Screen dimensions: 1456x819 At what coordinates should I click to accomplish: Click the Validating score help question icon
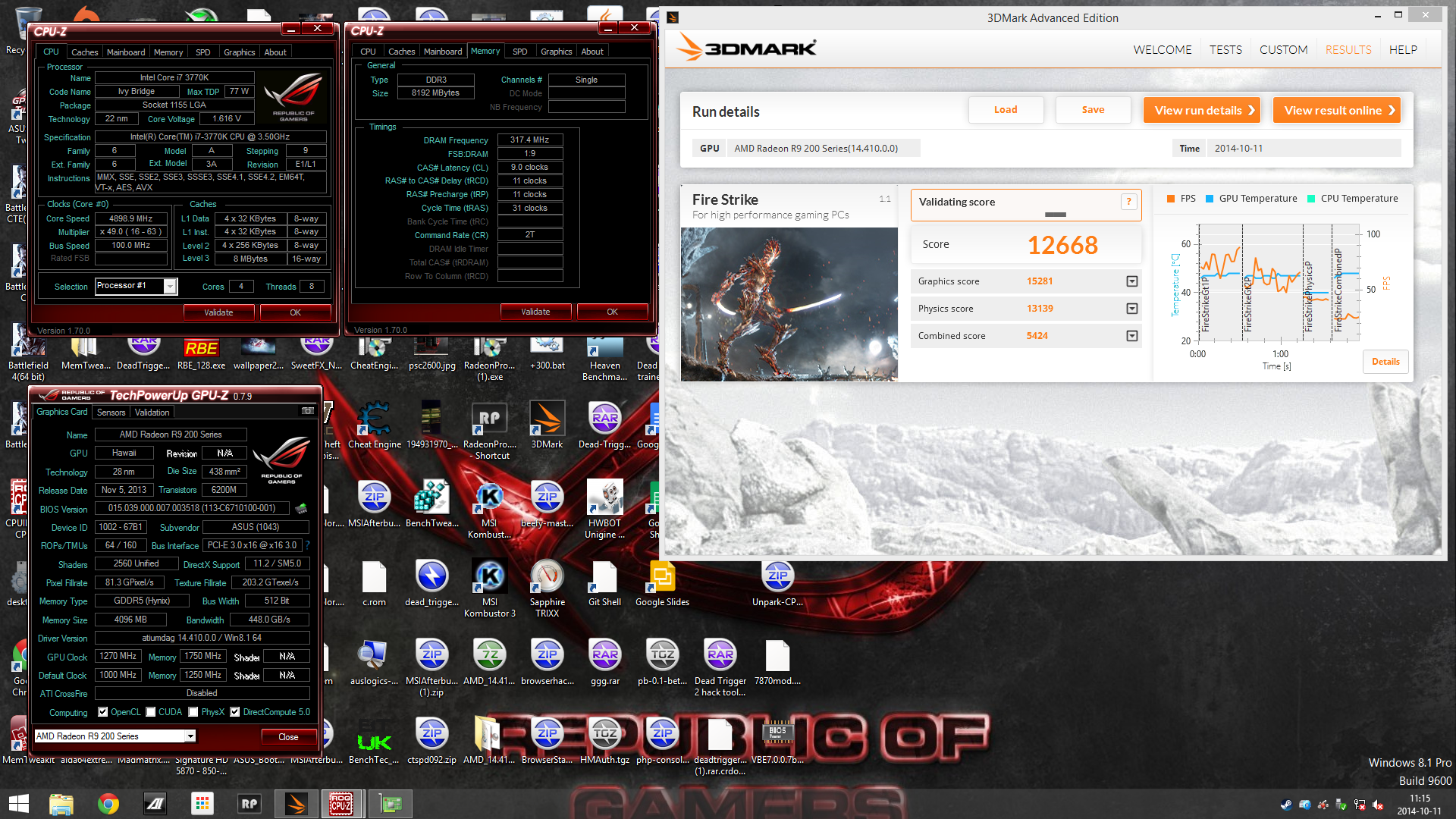(1128, 202)
